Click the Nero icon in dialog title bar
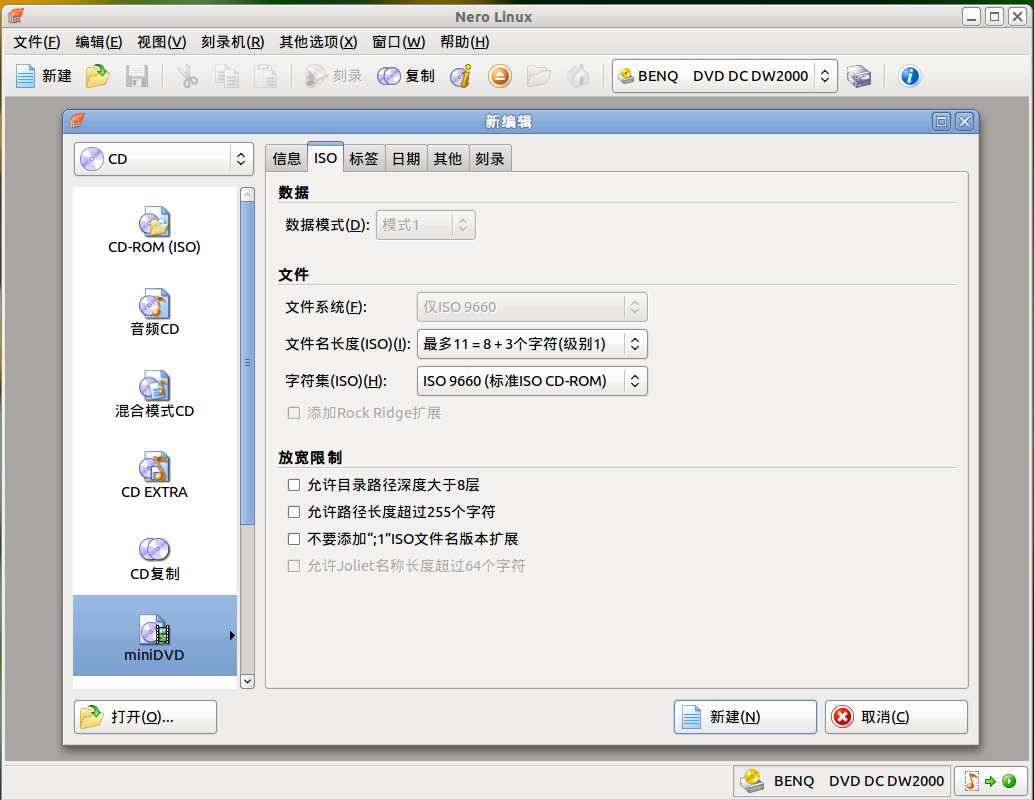The width and height of the screenshot is (1034, 800). click(x=77, y=121)
